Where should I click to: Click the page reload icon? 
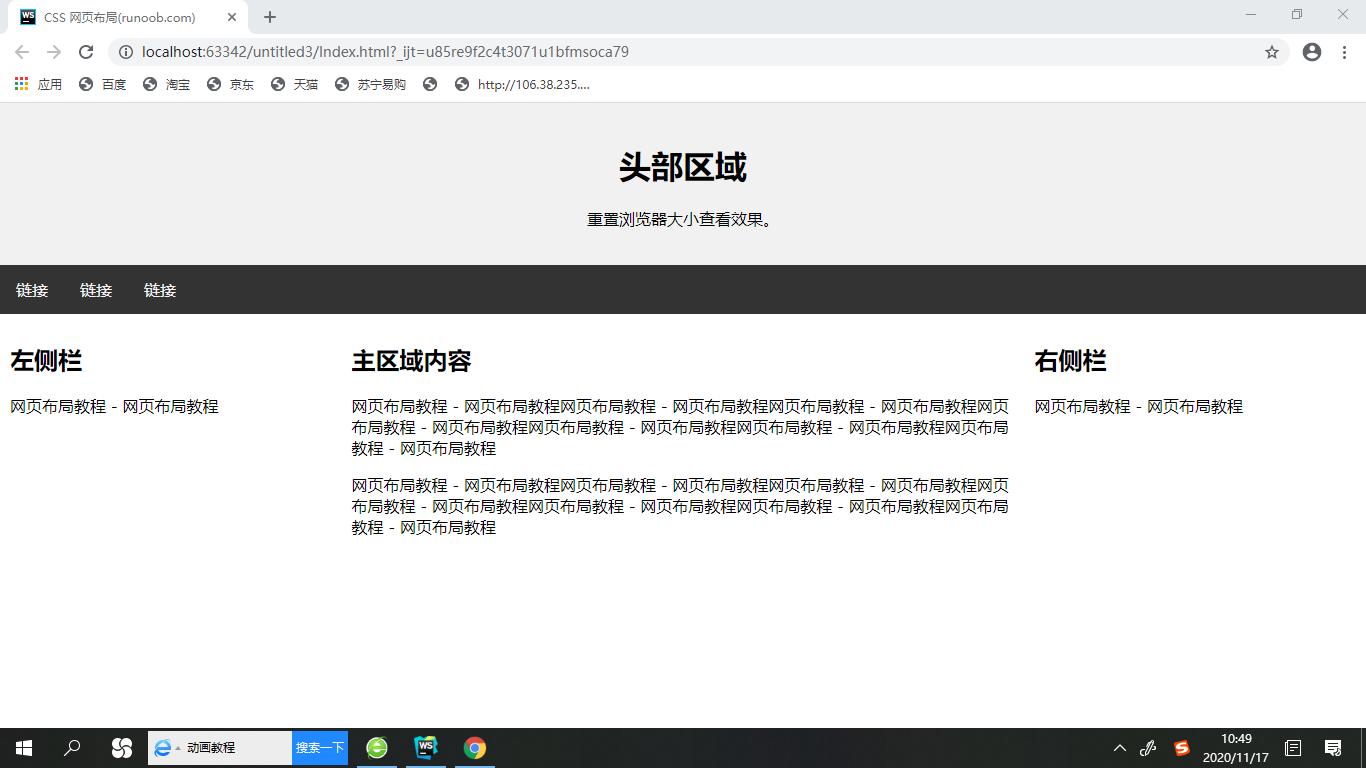click(x=85, y=52)
